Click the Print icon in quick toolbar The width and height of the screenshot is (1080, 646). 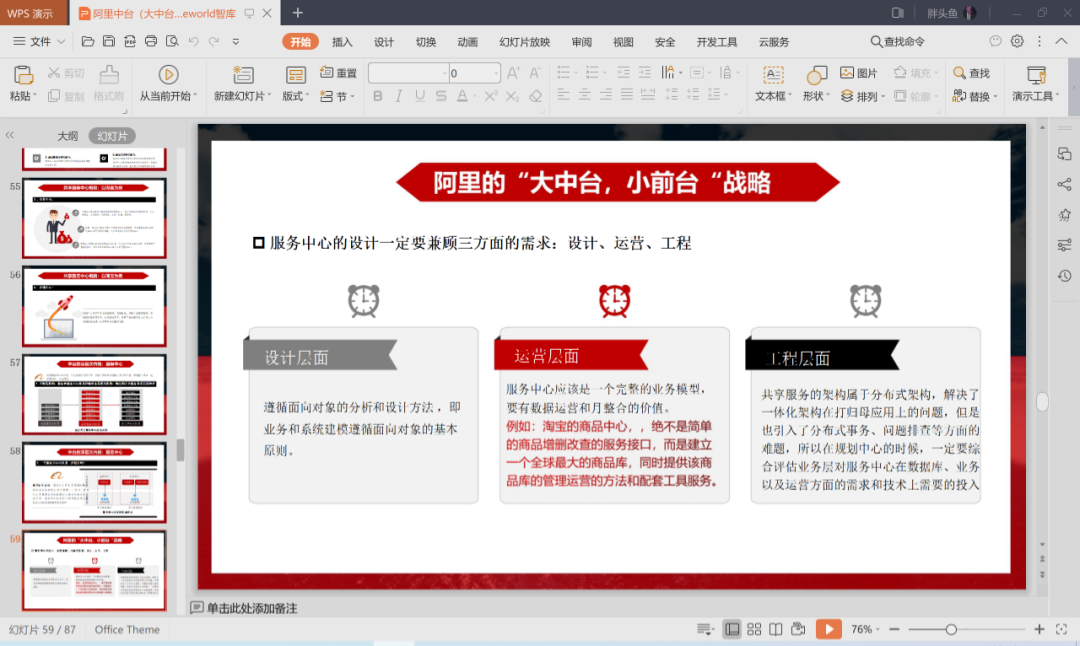coord(151,41)
